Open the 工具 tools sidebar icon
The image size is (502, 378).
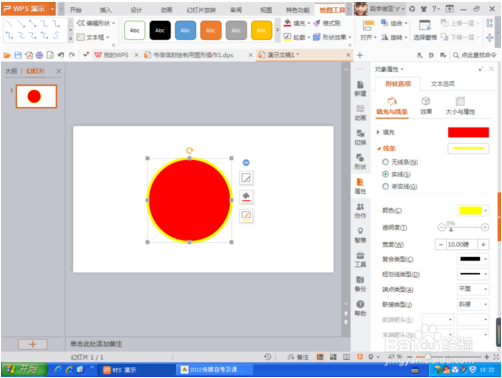click(x=360, y=260)
